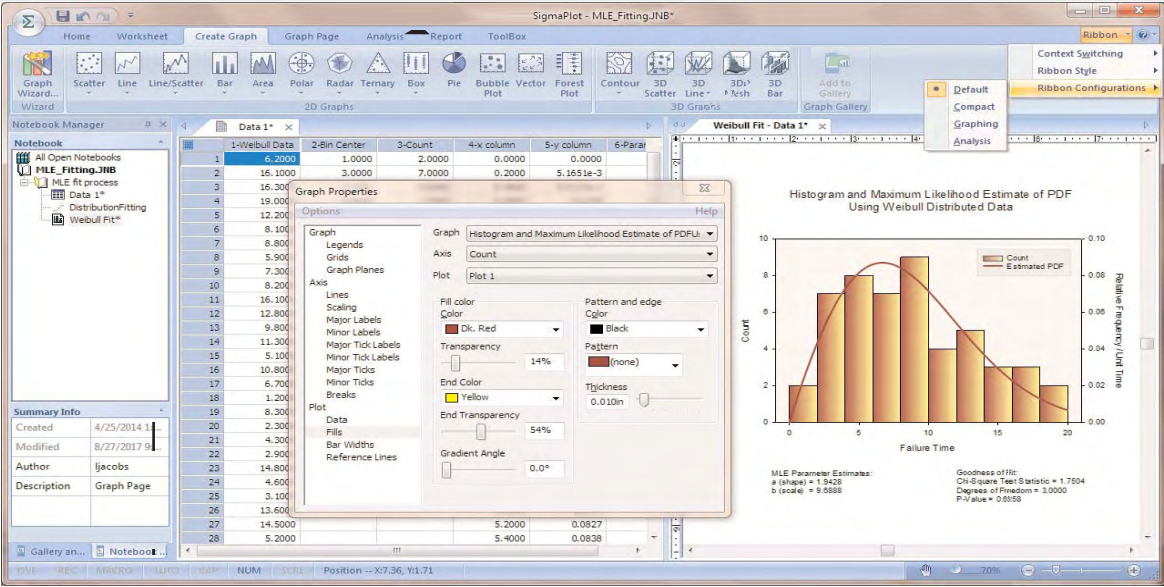Select the Scatter plot icon
Image resolution: width=1164 pixels, height=587 pixels.
coord(89,68)
